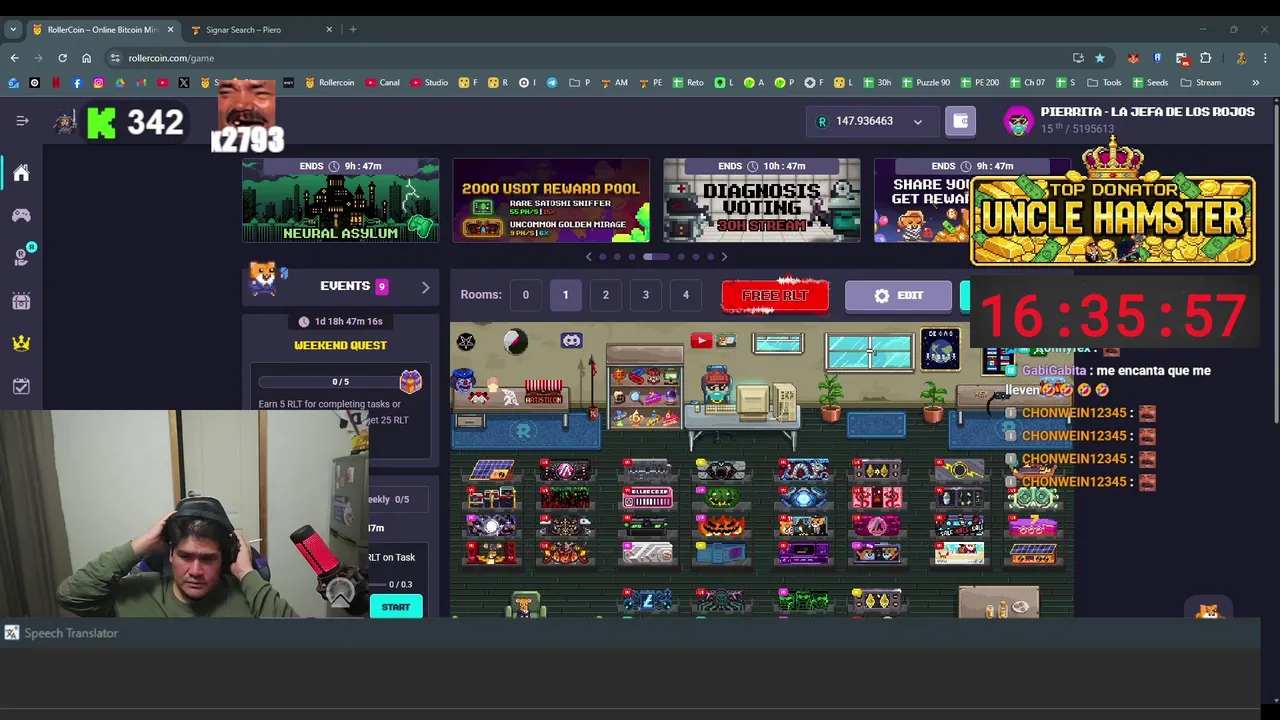The width and height of the screenshot is (1280, 720).
Task: Open the hamburger menu at top left
Action: [x=22, y=121]
